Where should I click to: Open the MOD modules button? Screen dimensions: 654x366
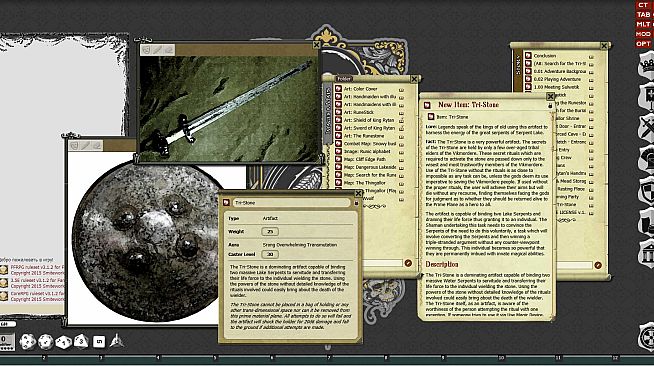(644, 34)
